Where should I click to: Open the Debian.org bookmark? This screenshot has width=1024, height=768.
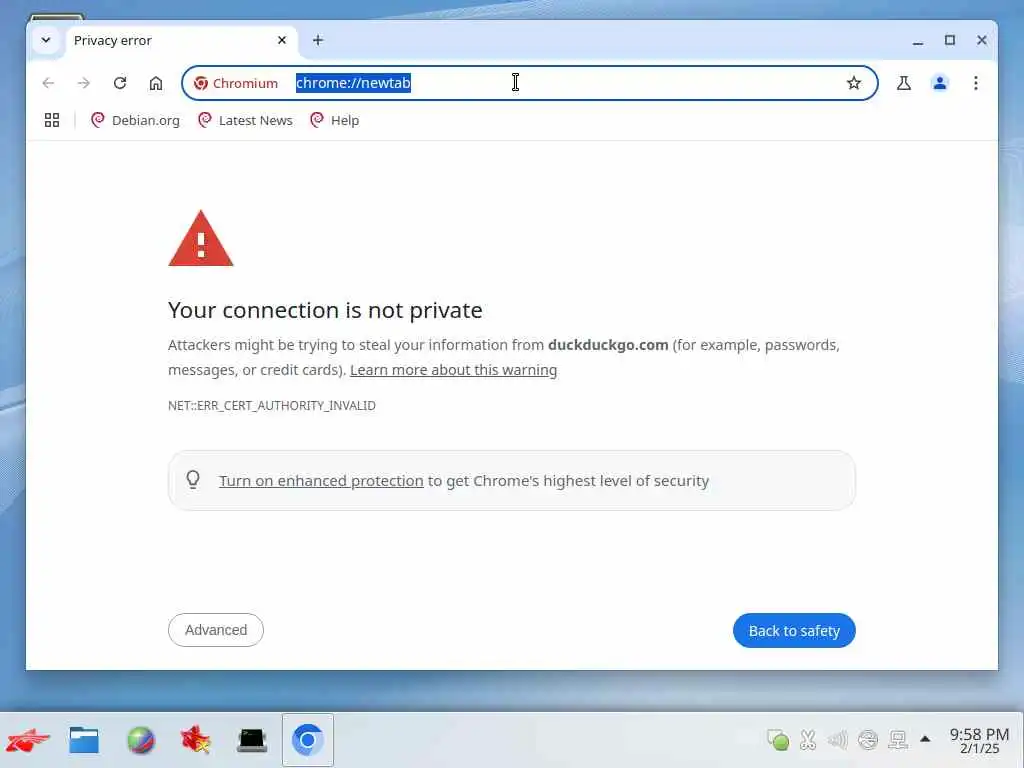(x=135, y=120)
